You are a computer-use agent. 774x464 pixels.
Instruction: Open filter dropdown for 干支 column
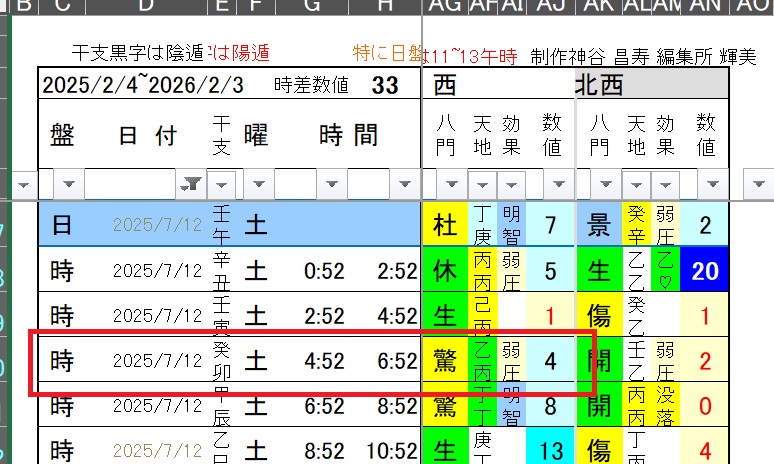click(x=223, y=184)
